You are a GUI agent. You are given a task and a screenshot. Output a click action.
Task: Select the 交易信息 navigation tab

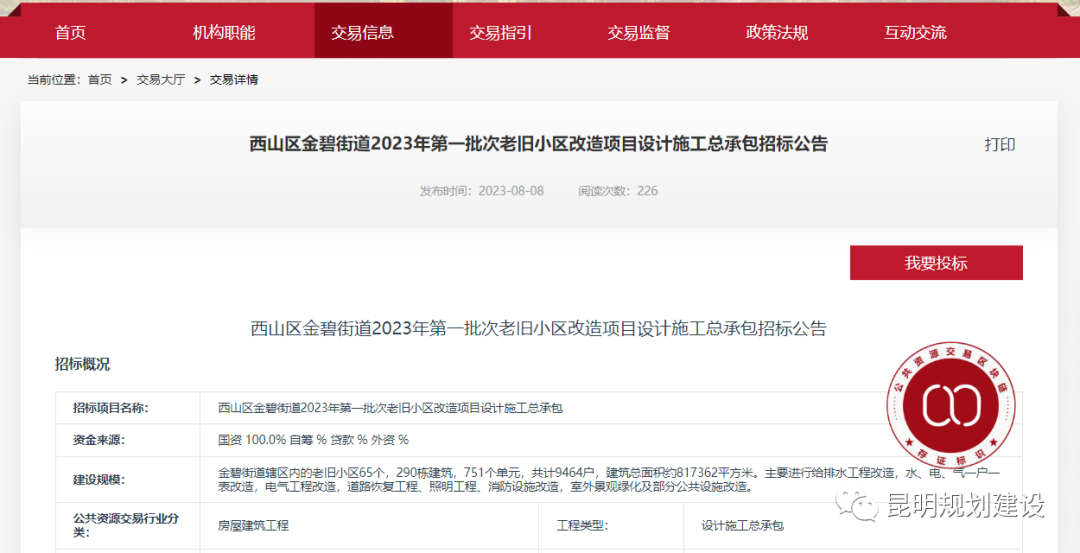pyautogui.click(x=362, y=33)
